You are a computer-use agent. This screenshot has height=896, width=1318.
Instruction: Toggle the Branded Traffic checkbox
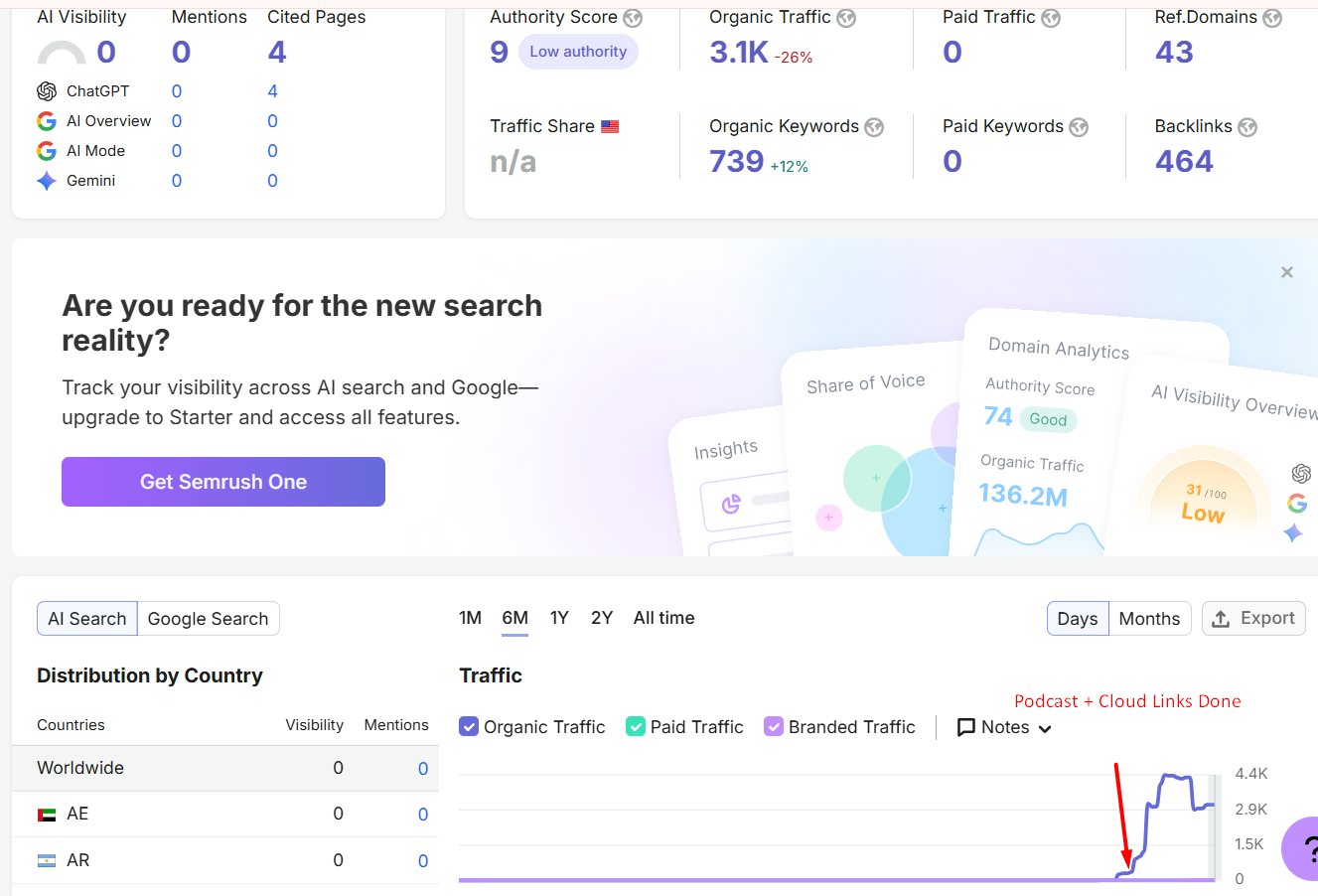[774, 727]
